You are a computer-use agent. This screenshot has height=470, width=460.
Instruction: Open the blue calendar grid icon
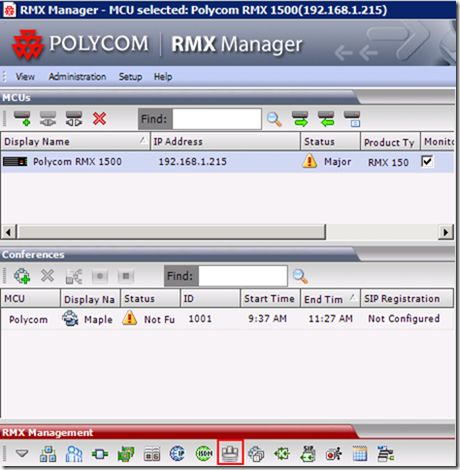click(x=360, y=454)
